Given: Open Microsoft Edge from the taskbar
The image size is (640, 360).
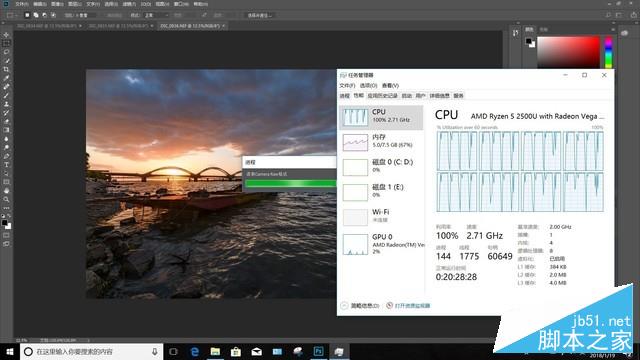Looking at the screenshot, I should pyautogui.click(x=195, y=351).
